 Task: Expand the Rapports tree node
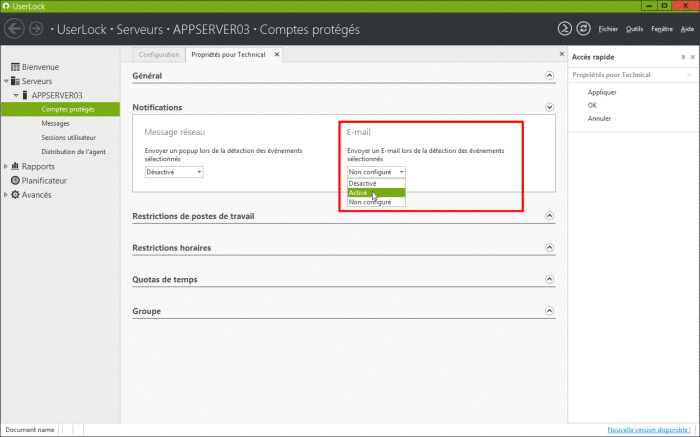[x=6, y=166]
